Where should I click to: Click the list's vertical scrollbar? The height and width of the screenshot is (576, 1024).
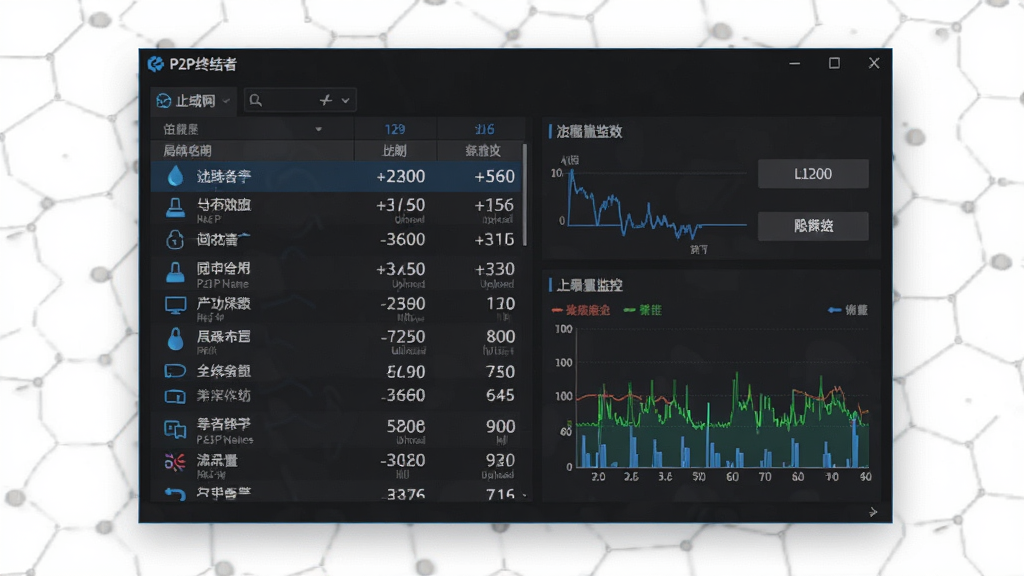(524, 195)
